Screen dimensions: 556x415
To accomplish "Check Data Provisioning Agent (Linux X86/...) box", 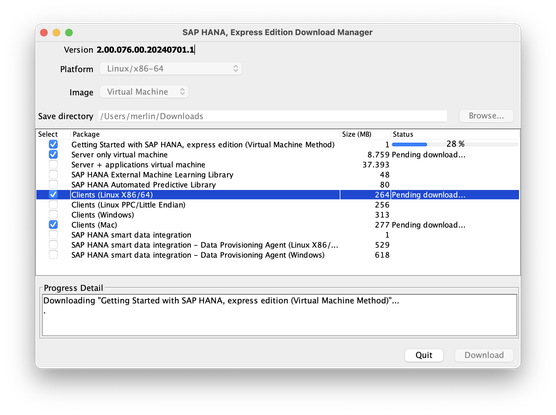I will point(53,245).
